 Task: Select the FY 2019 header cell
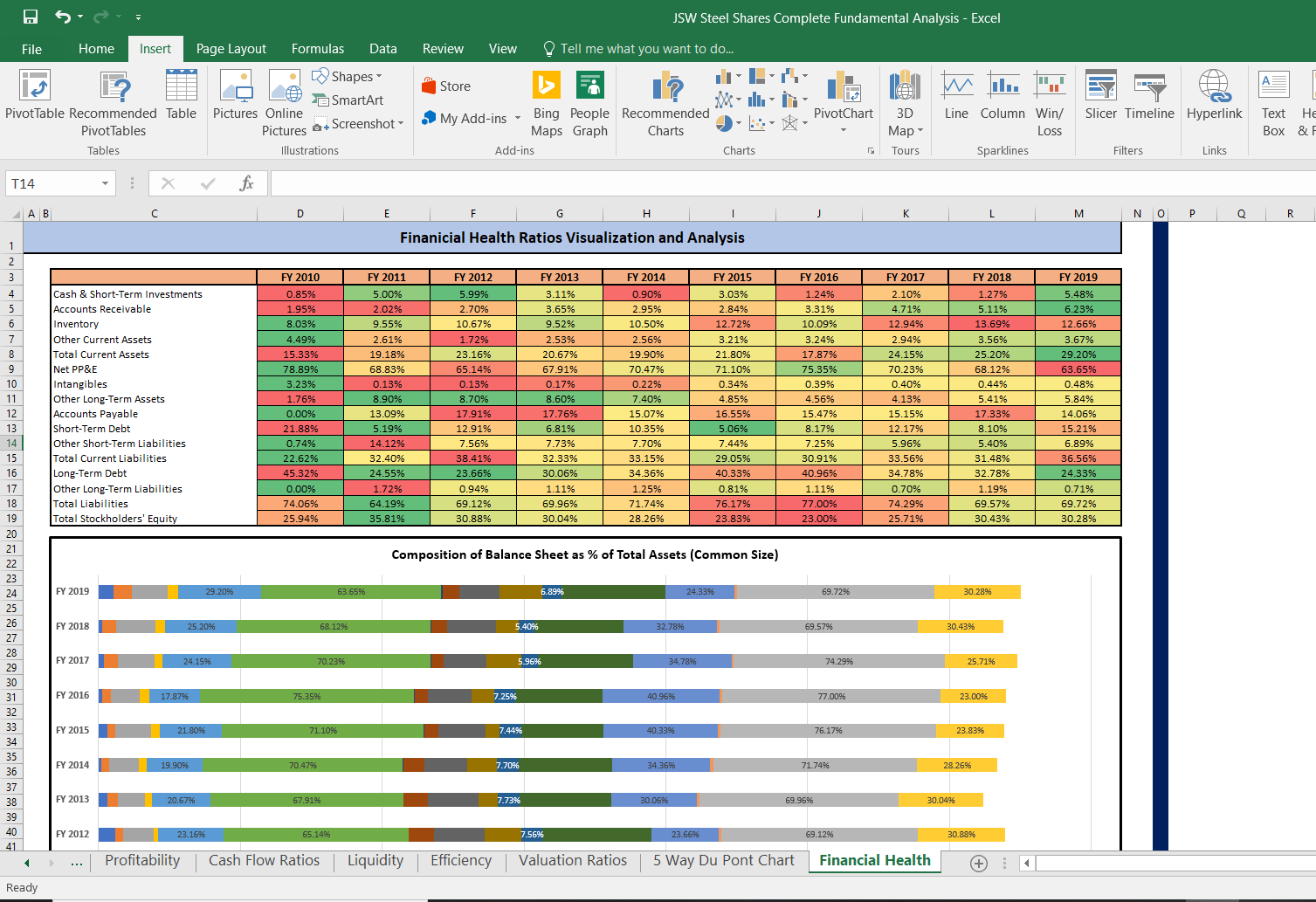coord(1078,277)
